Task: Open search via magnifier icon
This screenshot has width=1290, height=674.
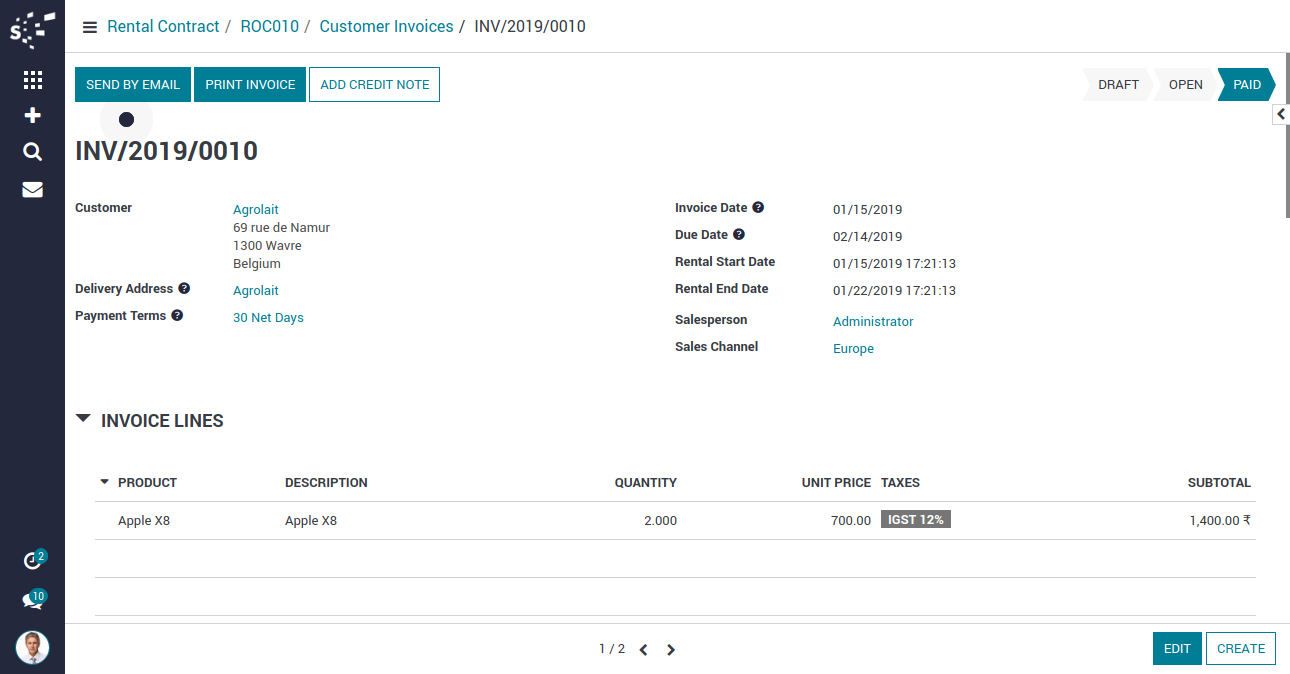Action: [32, 152]
